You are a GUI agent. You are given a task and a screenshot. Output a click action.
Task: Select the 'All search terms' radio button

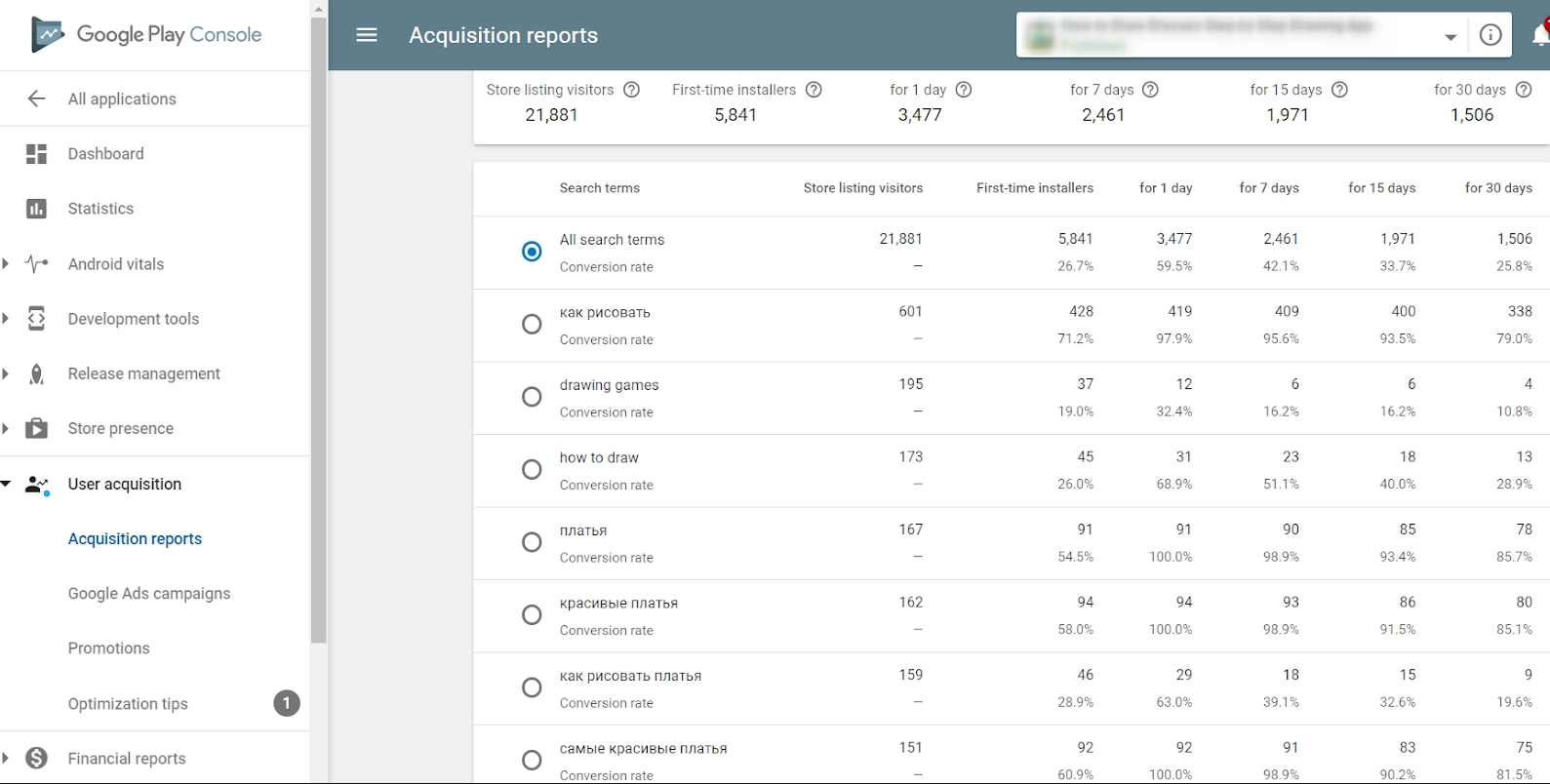click(532, 252)
